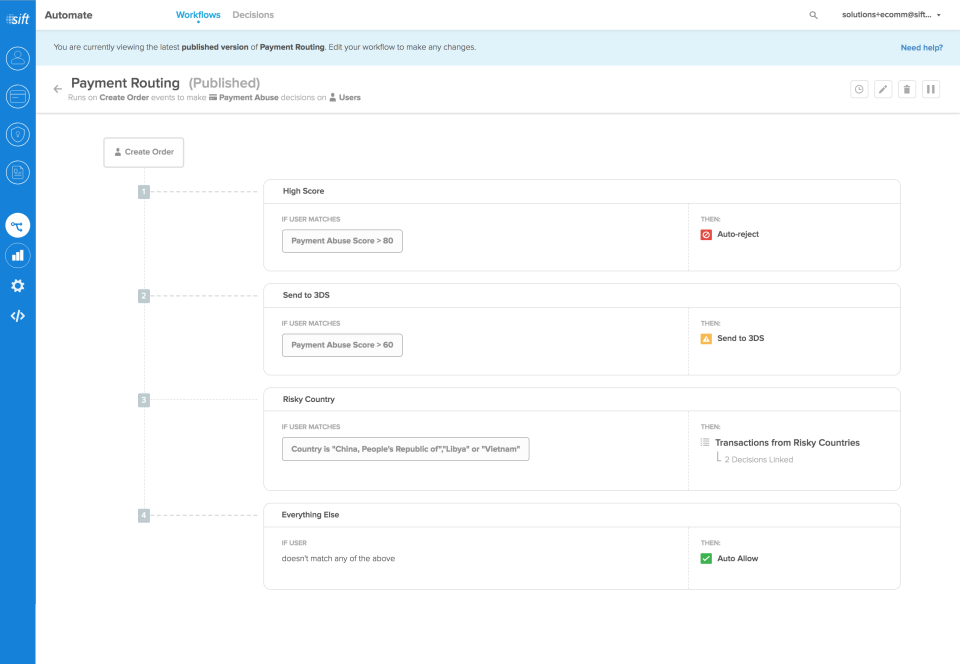Switch to the Decisions tab
Screen dimensions: 960x664
253,15
